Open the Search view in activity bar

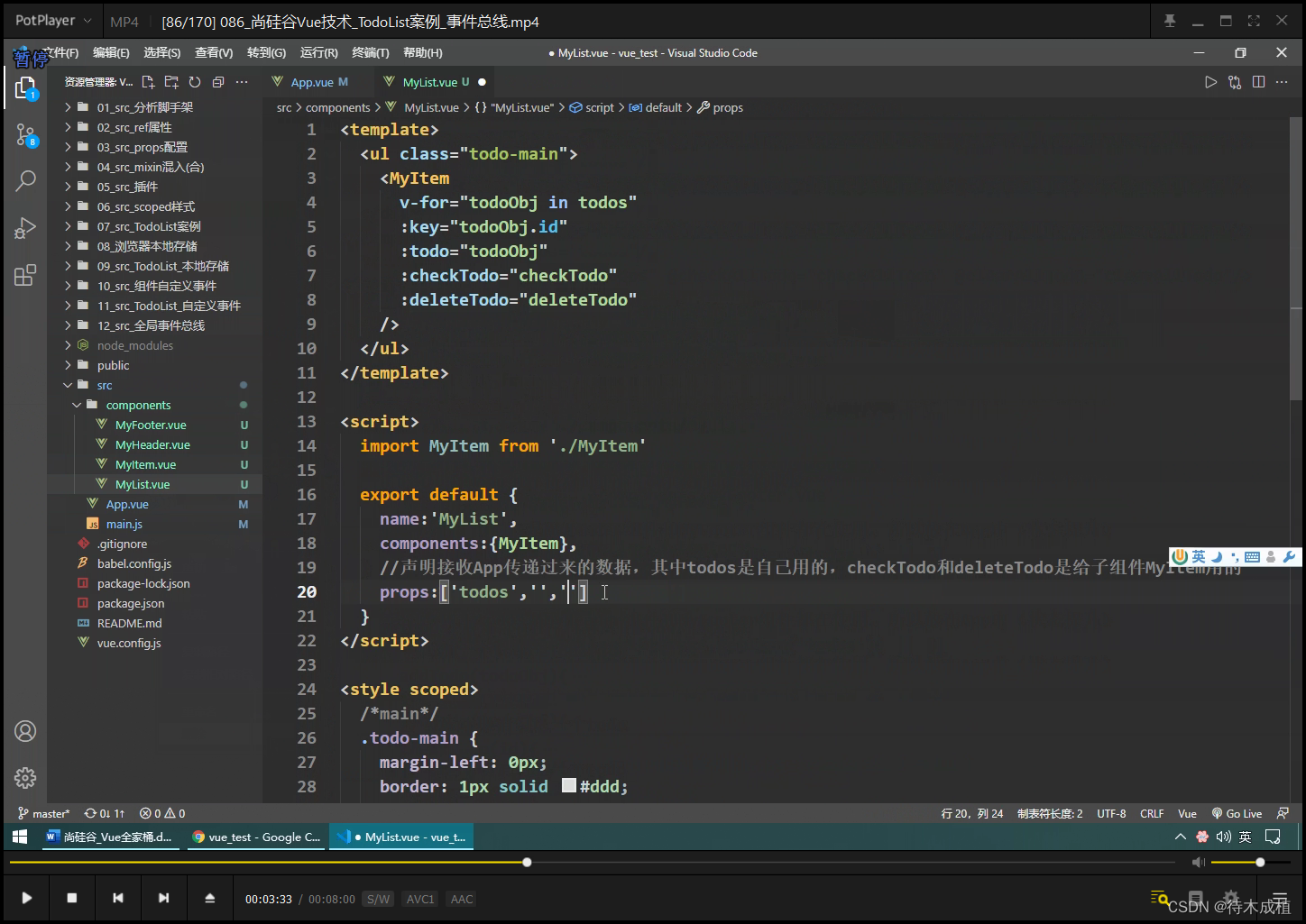tap(25, 180)
